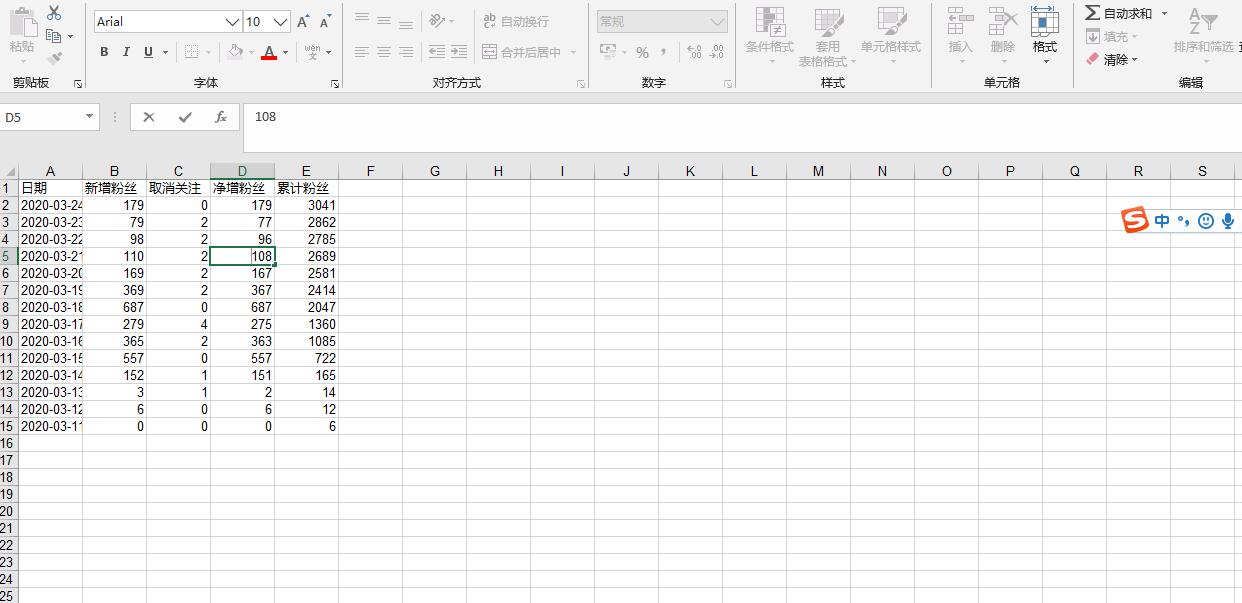Align text right in the cell
This screenshot has width=1242, height=603.
point(406,52)
